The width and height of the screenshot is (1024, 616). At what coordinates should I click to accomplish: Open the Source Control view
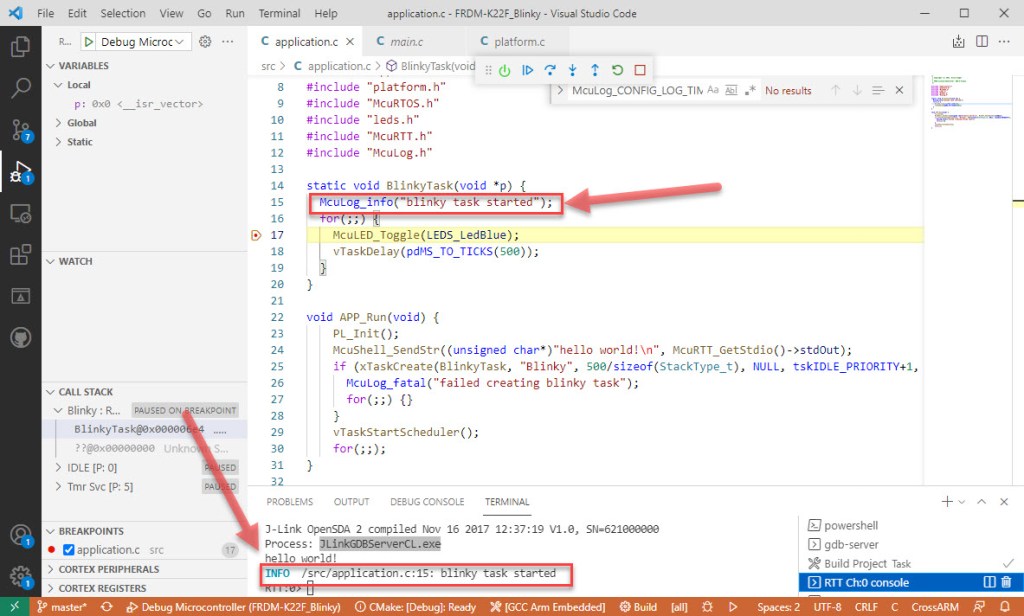20,129
